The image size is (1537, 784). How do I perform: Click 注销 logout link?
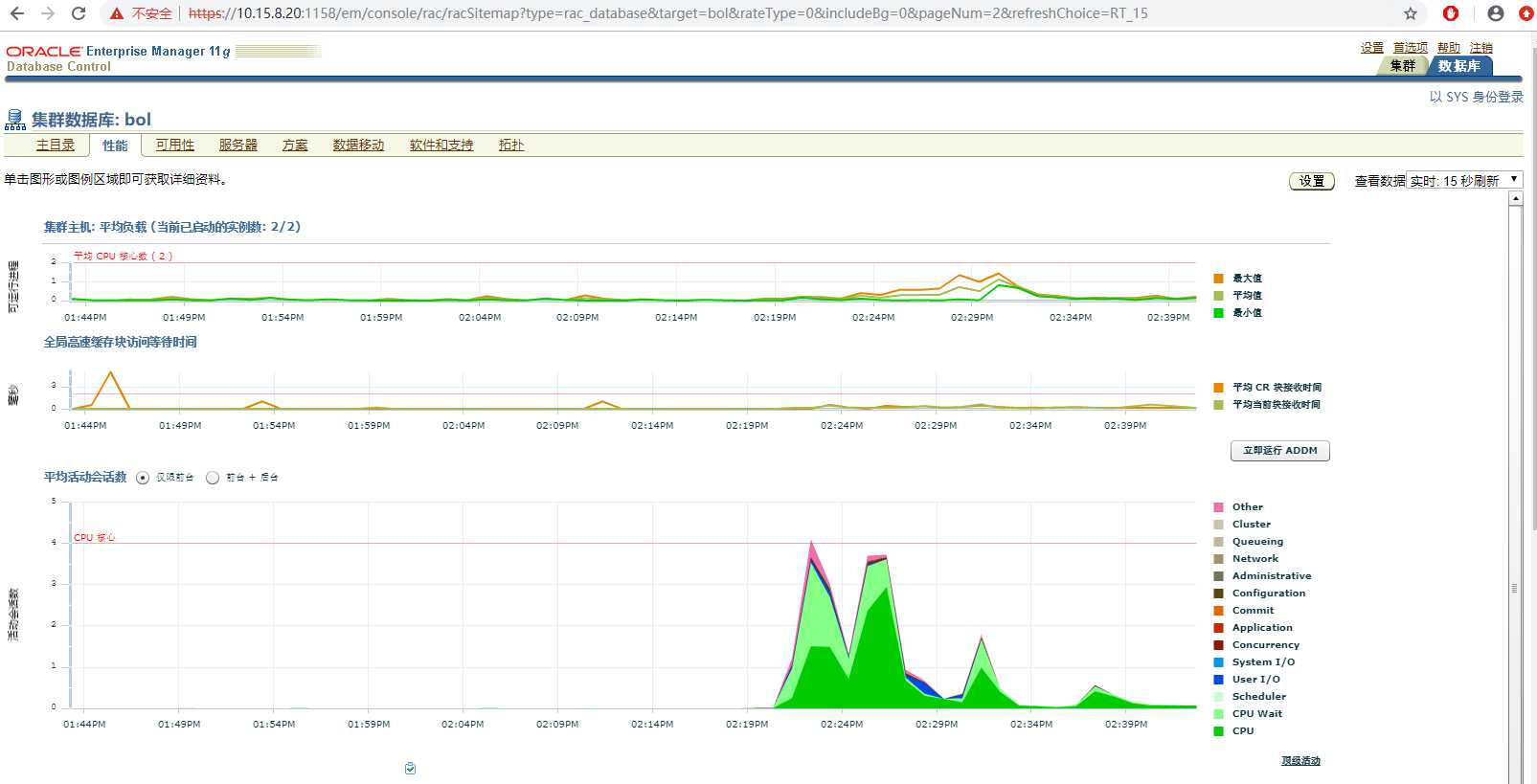1481,48
